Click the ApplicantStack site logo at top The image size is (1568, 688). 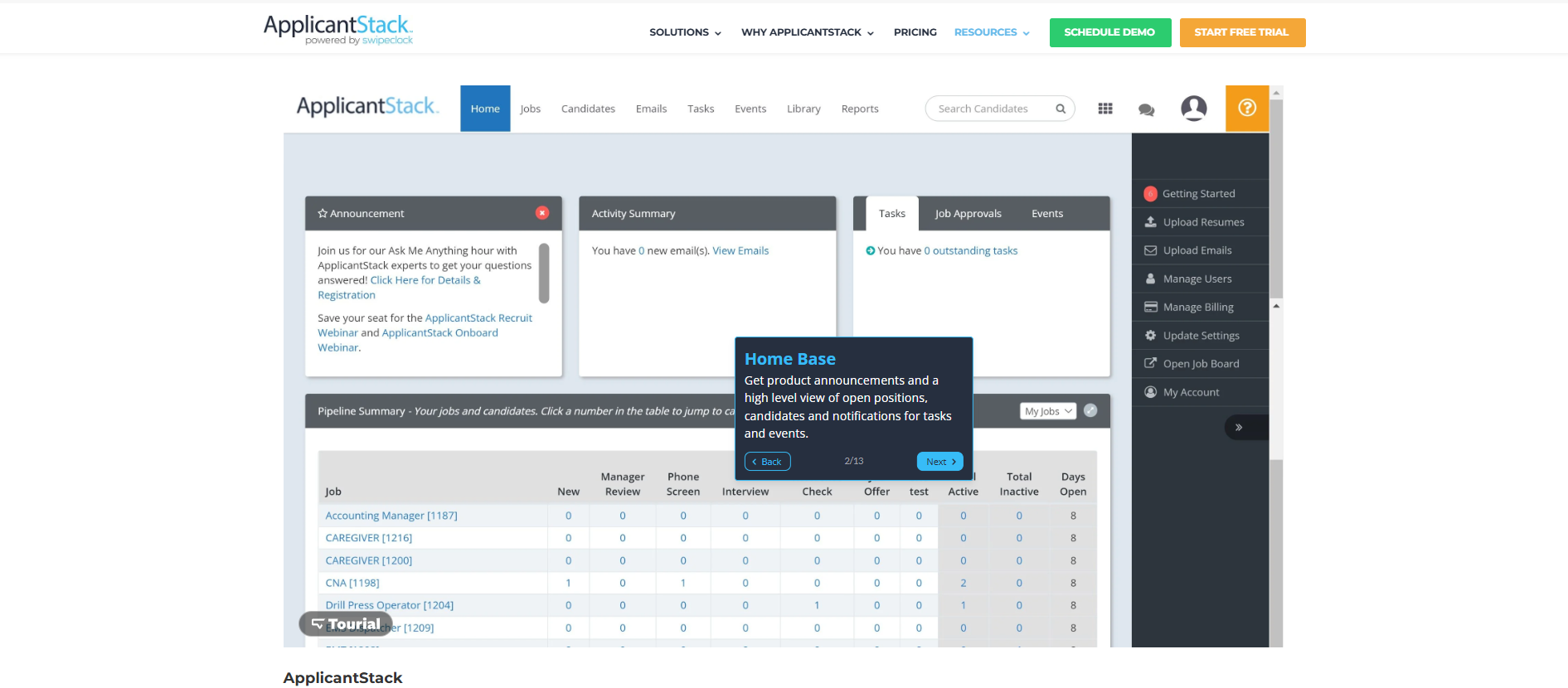338,30
